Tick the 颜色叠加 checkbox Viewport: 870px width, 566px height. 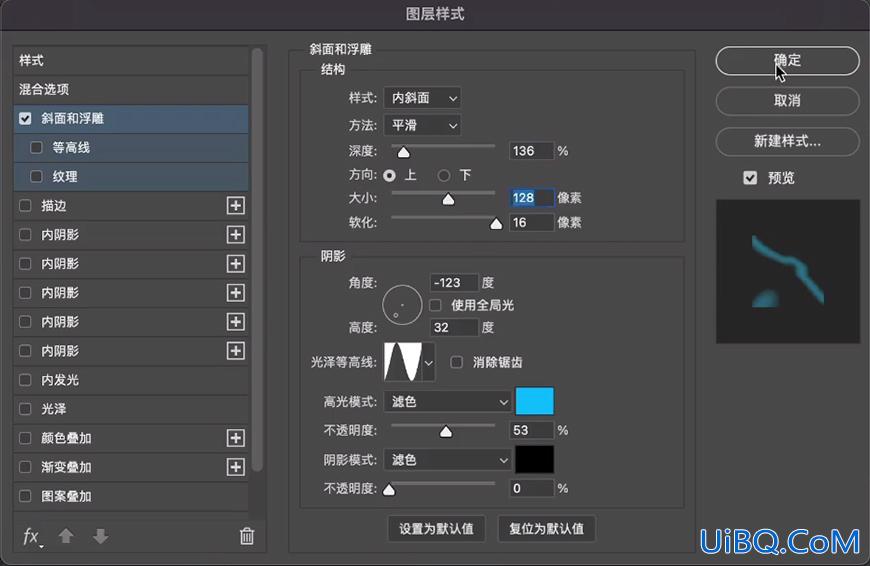pyautogui.click(x=25, y=438)
